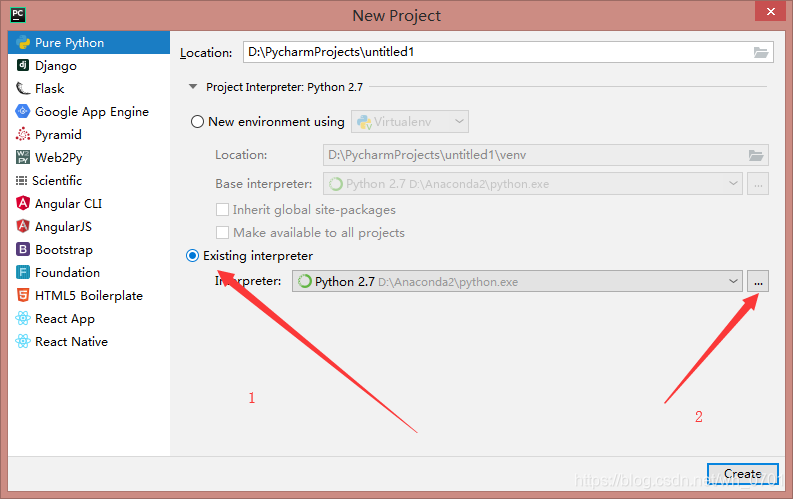
Task: Click the Pyramid icon in the sidebar
Action: (23, 134)
